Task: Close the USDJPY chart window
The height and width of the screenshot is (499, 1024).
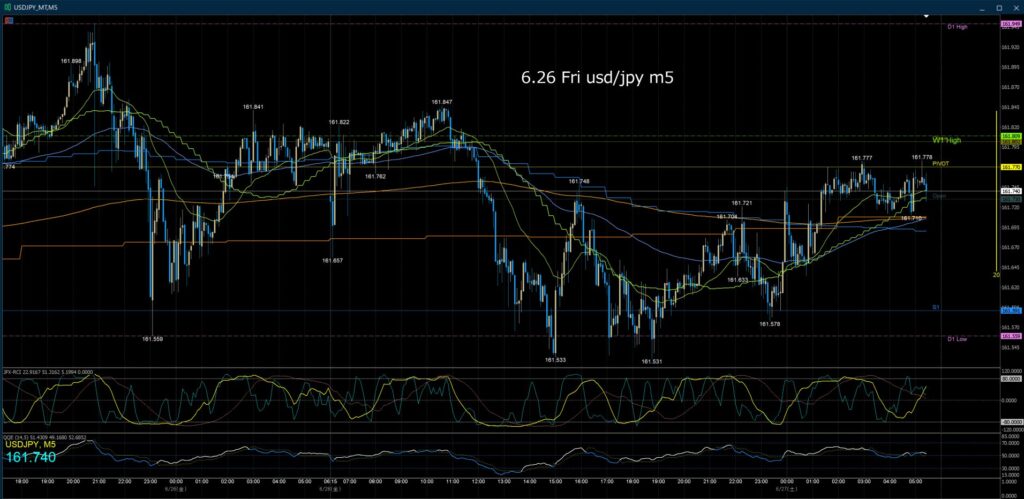Action: [x=1016, y=7]
